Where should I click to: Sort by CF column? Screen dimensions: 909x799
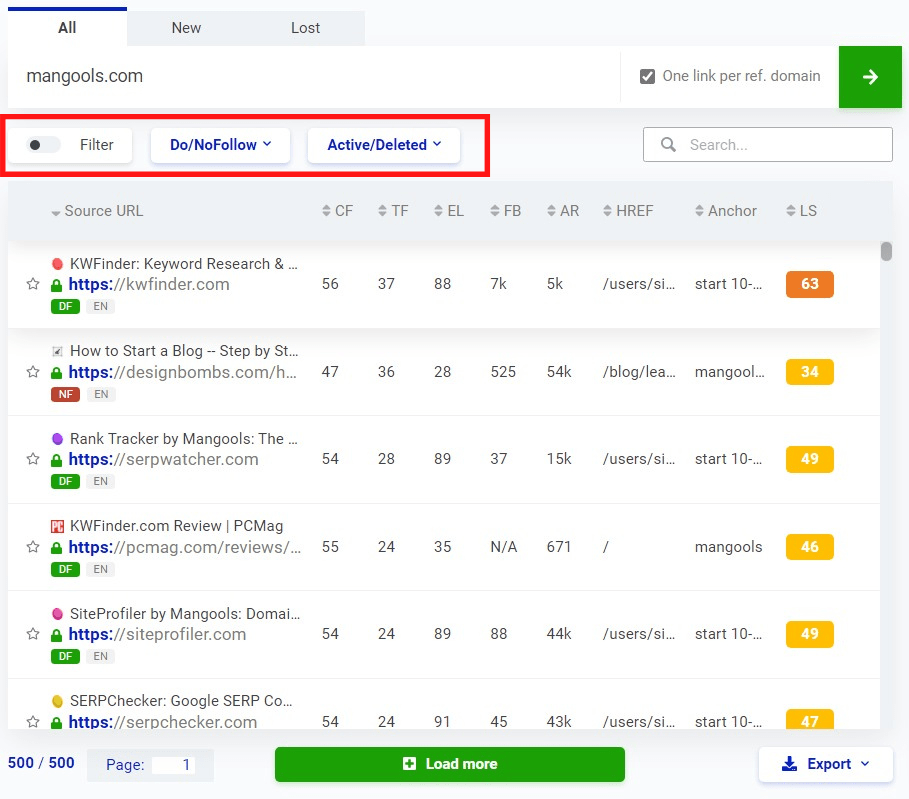[337, 211]
